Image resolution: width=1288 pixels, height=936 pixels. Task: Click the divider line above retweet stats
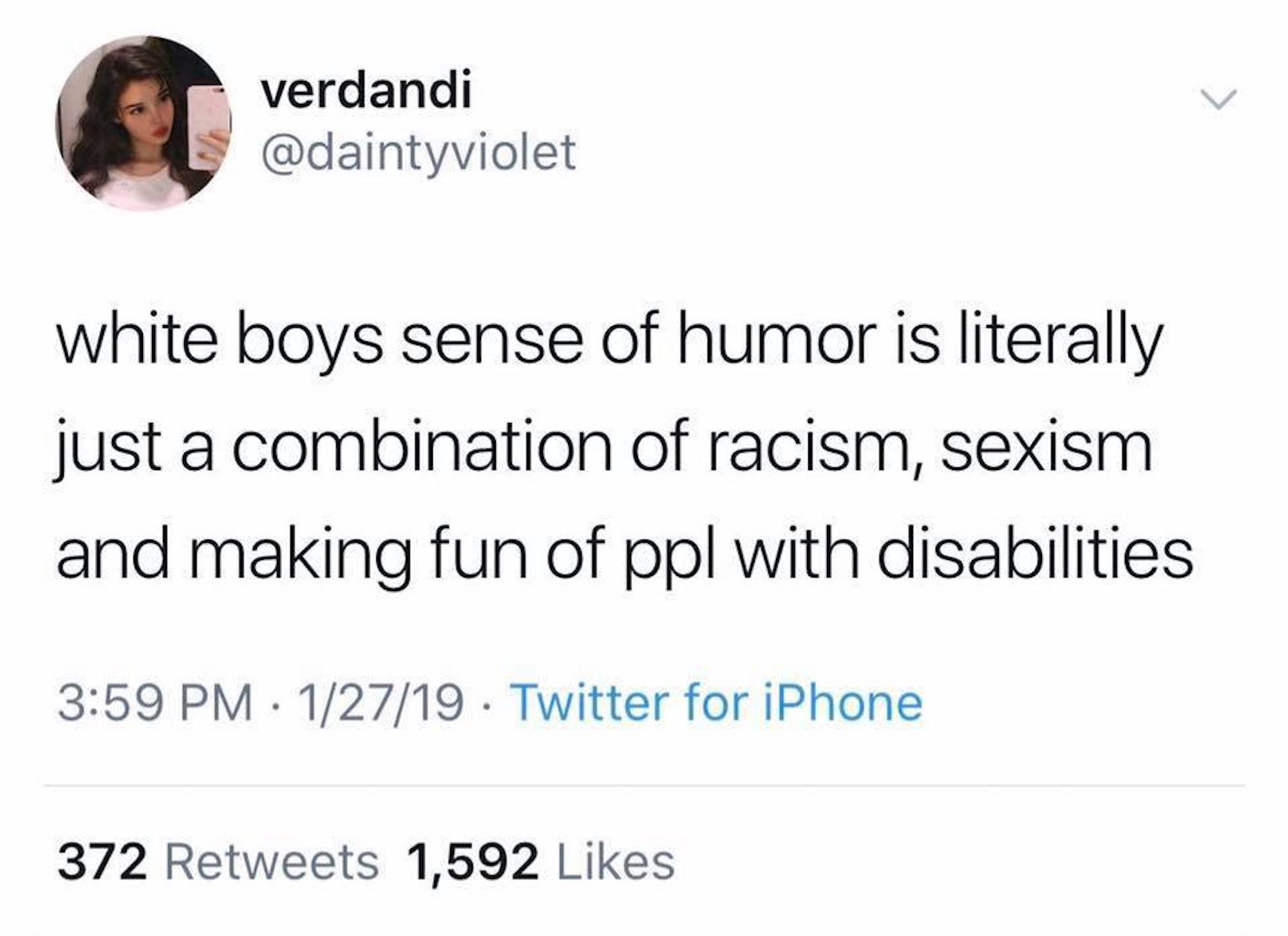[644, 785]
